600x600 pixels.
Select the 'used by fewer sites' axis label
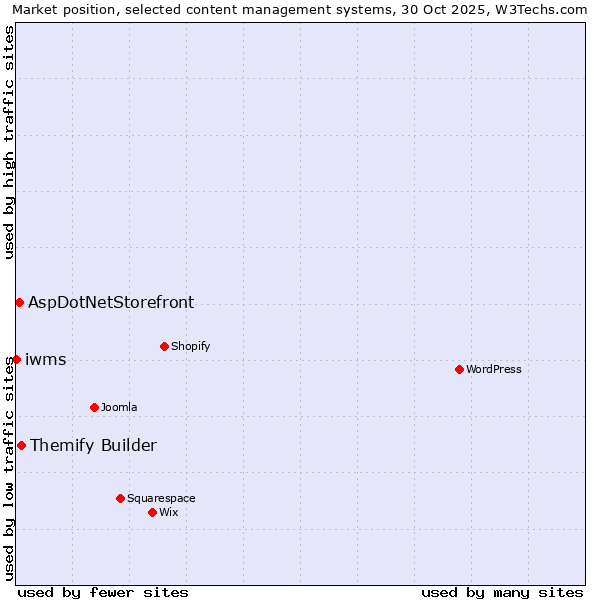[x=103, y=592]
